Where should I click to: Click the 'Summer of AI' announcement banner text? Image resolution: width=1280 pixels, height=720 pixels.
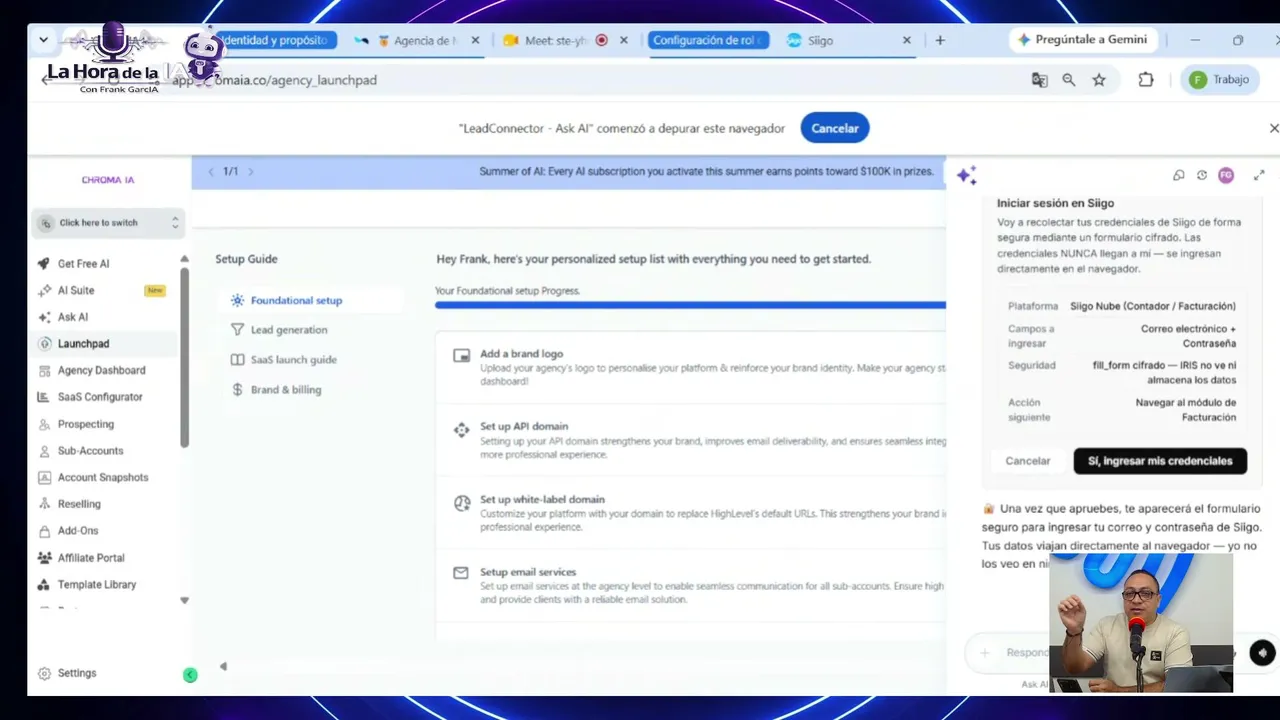pos(706,172)
